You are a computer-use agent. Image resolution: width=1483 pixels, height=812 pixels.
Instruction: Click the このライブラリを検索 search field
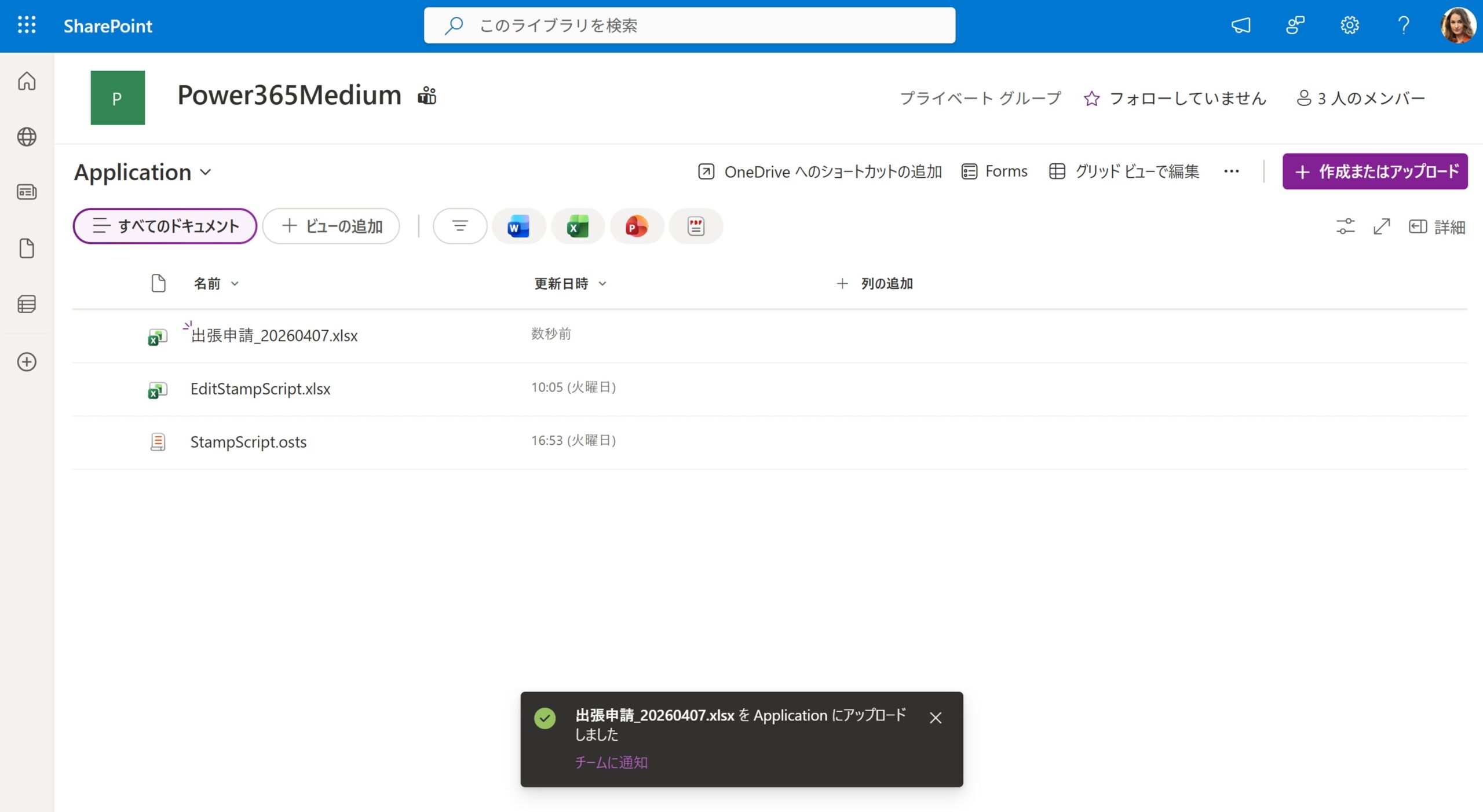click(688, 25)
